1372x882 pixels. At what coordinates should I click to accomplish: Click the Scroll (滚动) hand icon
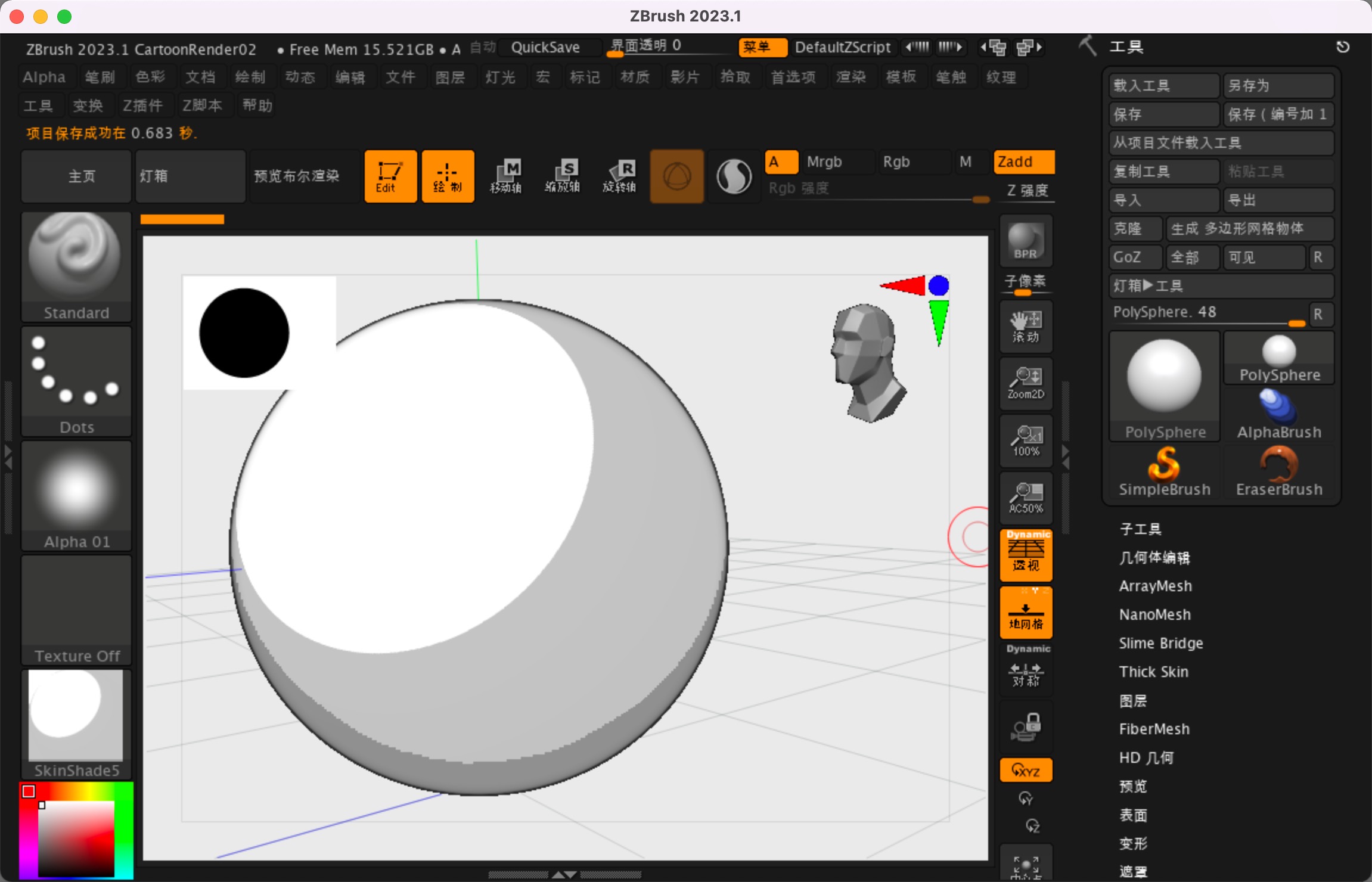pyautogui.click(x=1025, y=326)
